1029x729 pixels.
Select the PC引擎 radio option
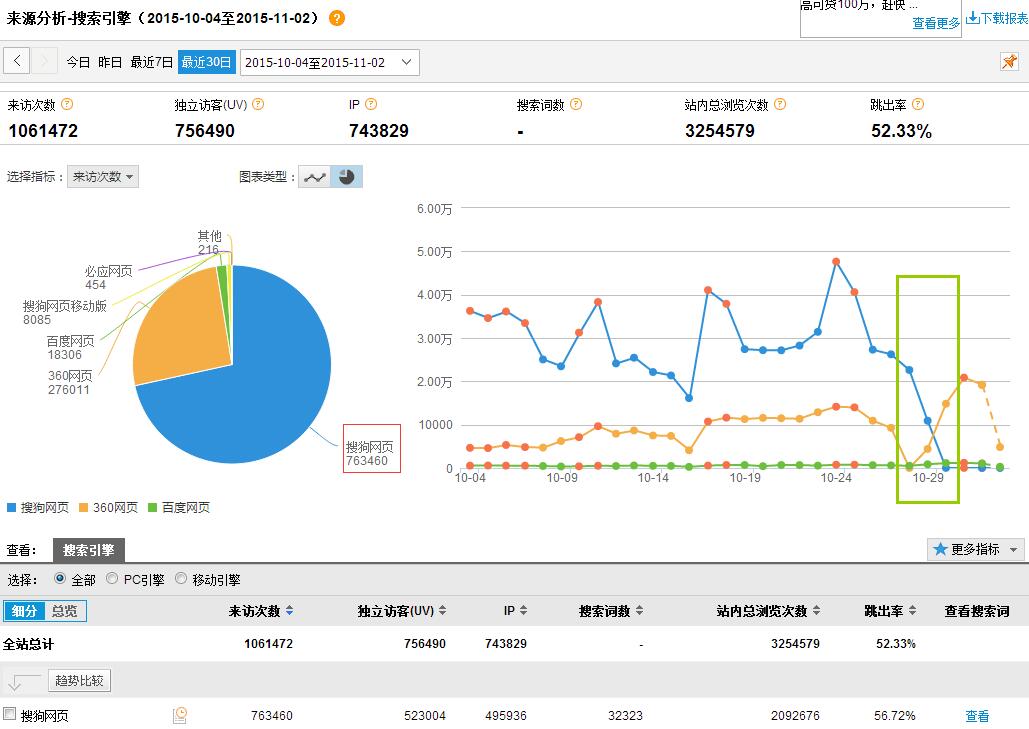(x=112, y=579)
